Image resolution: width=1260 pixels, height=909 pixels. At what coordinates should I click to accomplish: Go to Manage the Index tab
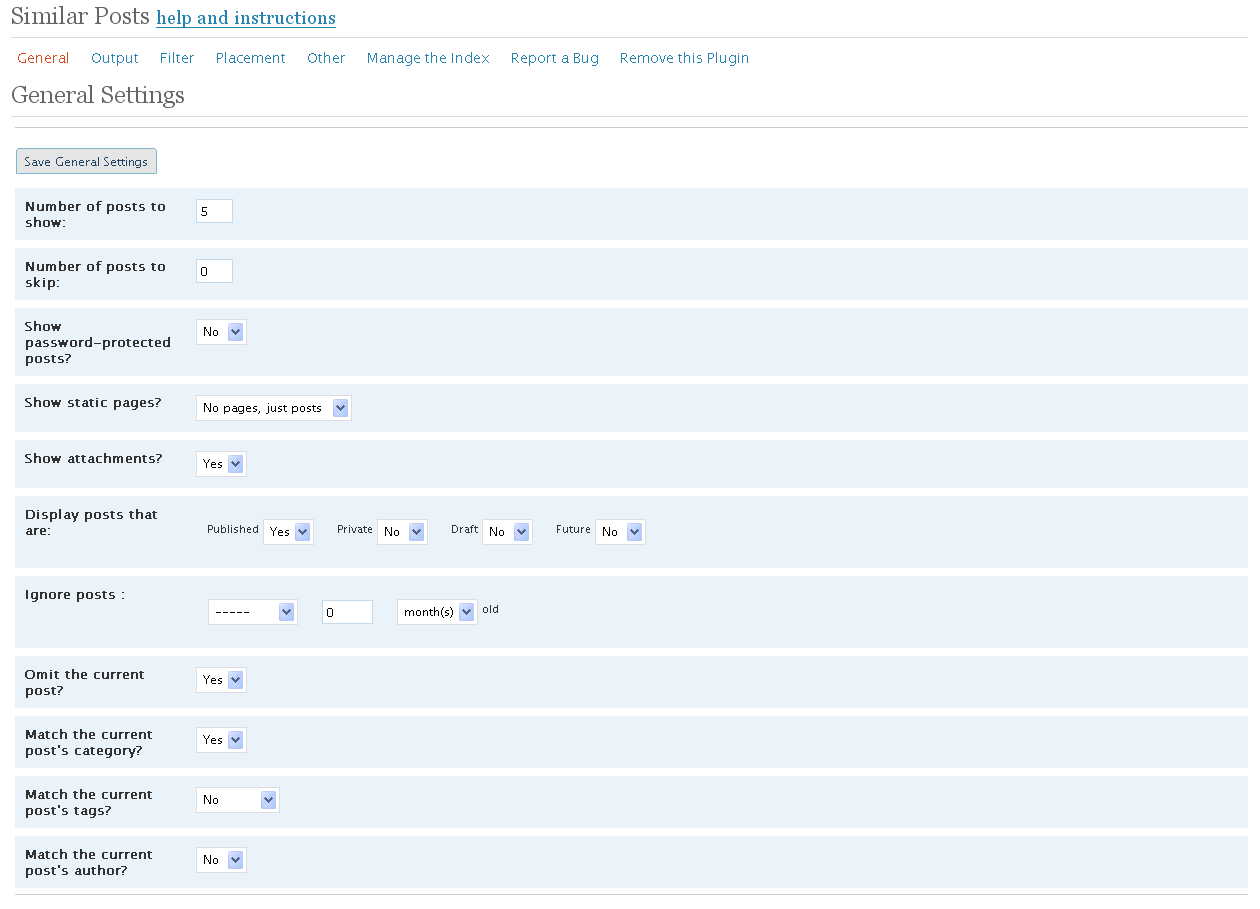coord(428,58)
